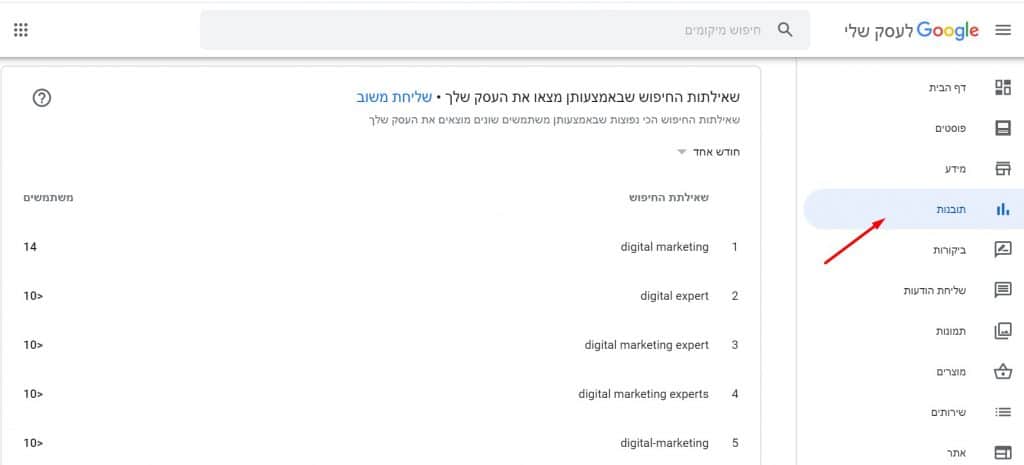Image resolution: width=1024 pixels, height=465 pixels.
Task: Click the מוצרים shopping basket icon
Action: click(1002, 372)
